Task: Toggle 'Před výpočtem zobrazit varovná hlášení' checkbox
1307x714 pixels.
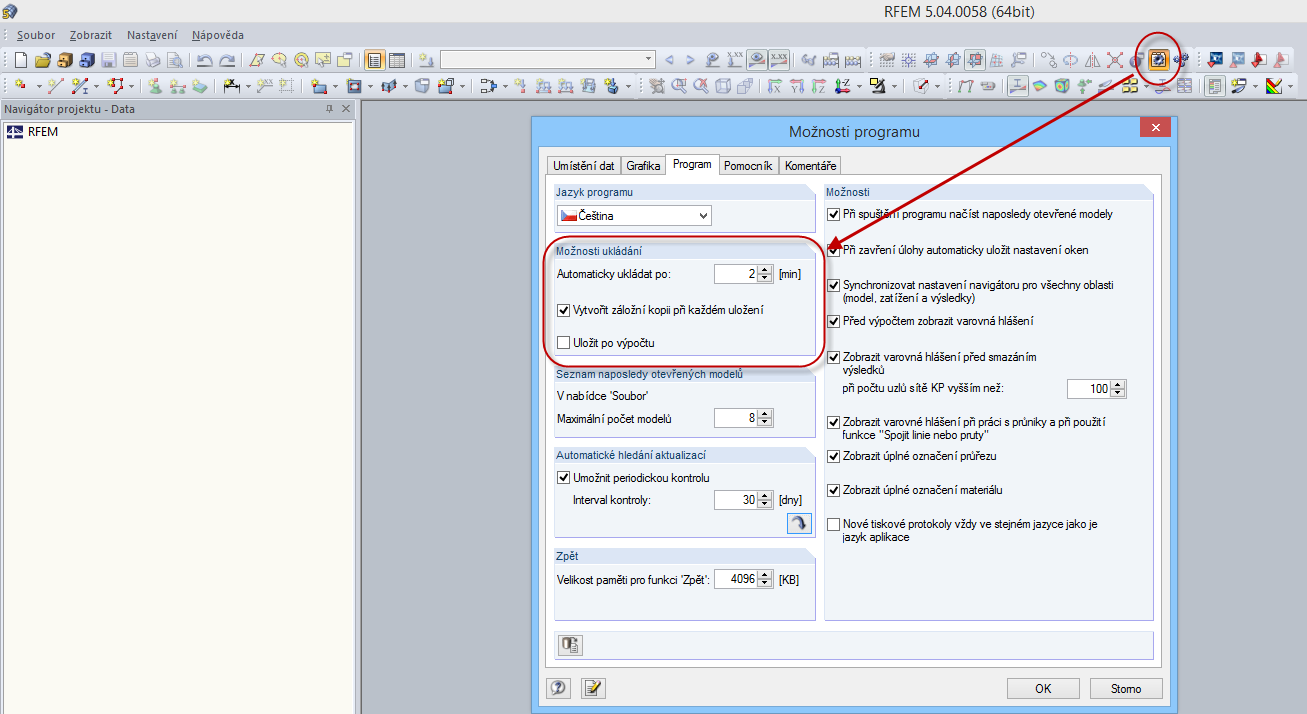Action: [x=834, y=321]
